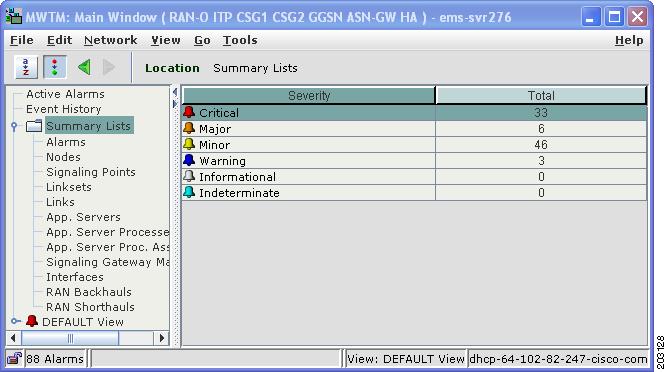Open the Network menu
666x372 pixels.
pyautogui.click(x=110, y=40)
